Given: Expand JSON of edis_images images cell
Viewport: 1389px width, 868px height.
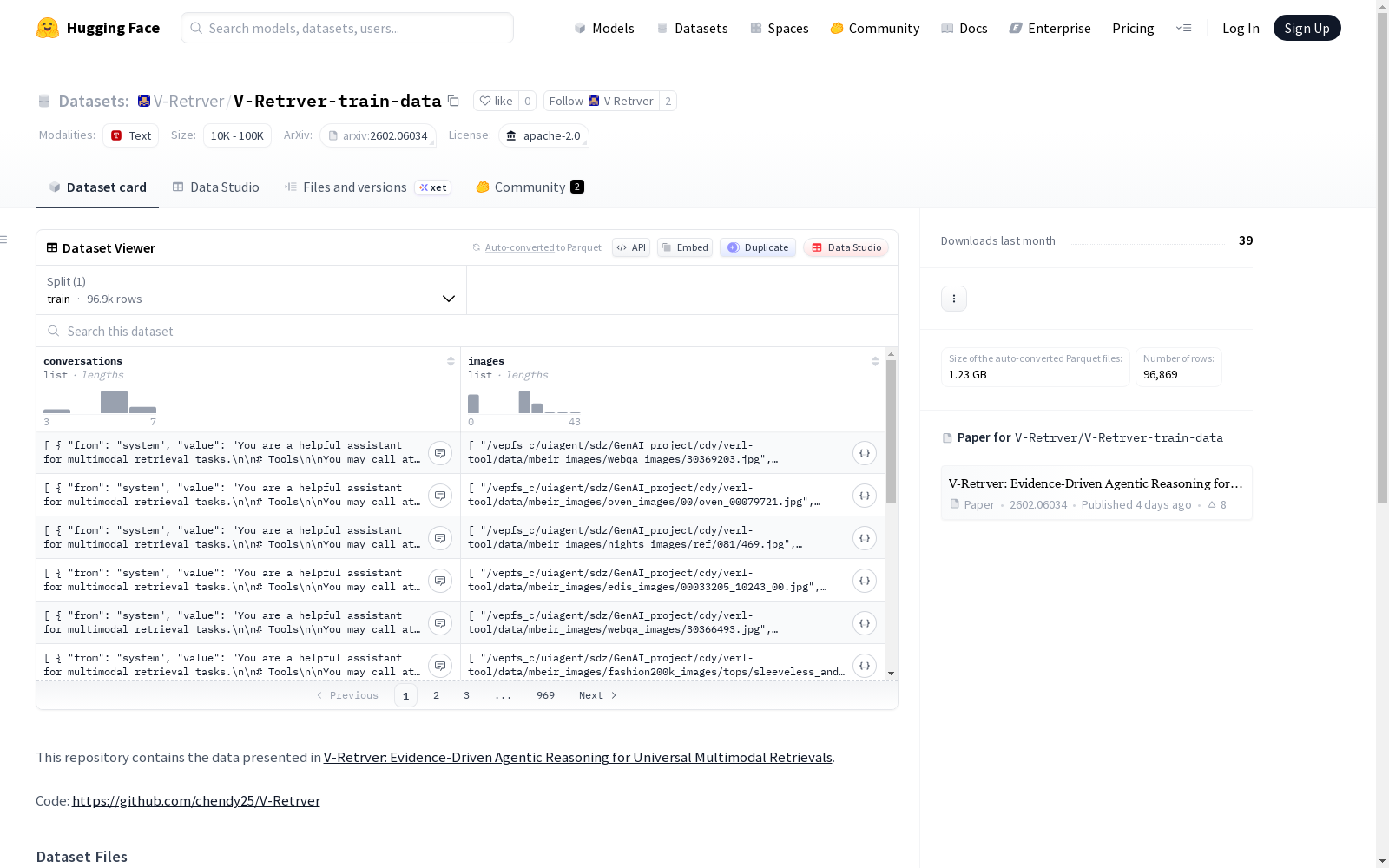Looking at the screenshot, I should [x=865, y=581].
